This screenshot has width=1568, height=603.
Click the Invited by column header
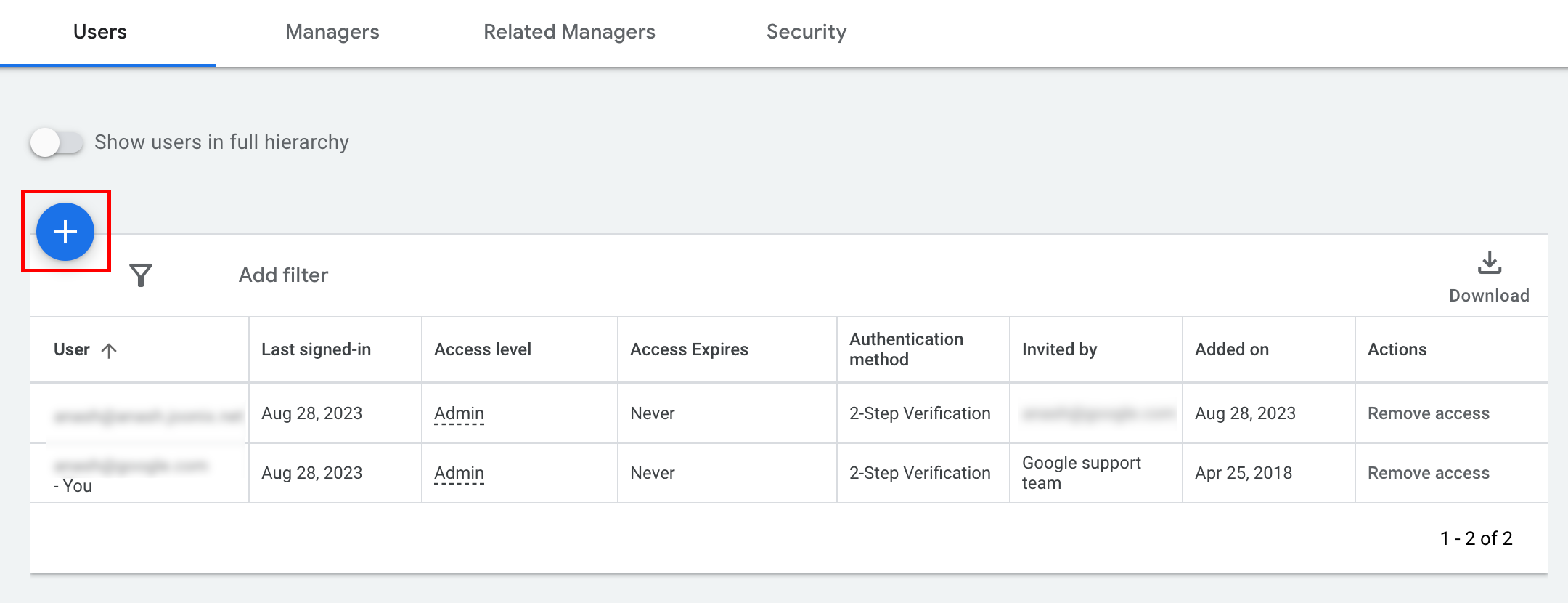pyautogui.click(x=1059, y=349)
